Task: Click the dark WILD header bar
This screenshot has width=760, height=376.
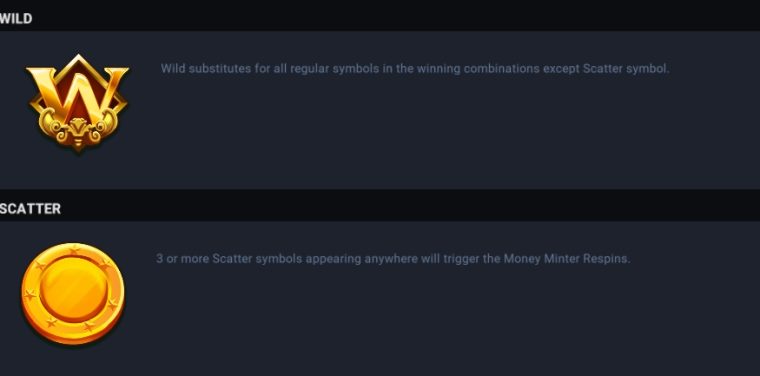Action: click(x=380, y=18)
